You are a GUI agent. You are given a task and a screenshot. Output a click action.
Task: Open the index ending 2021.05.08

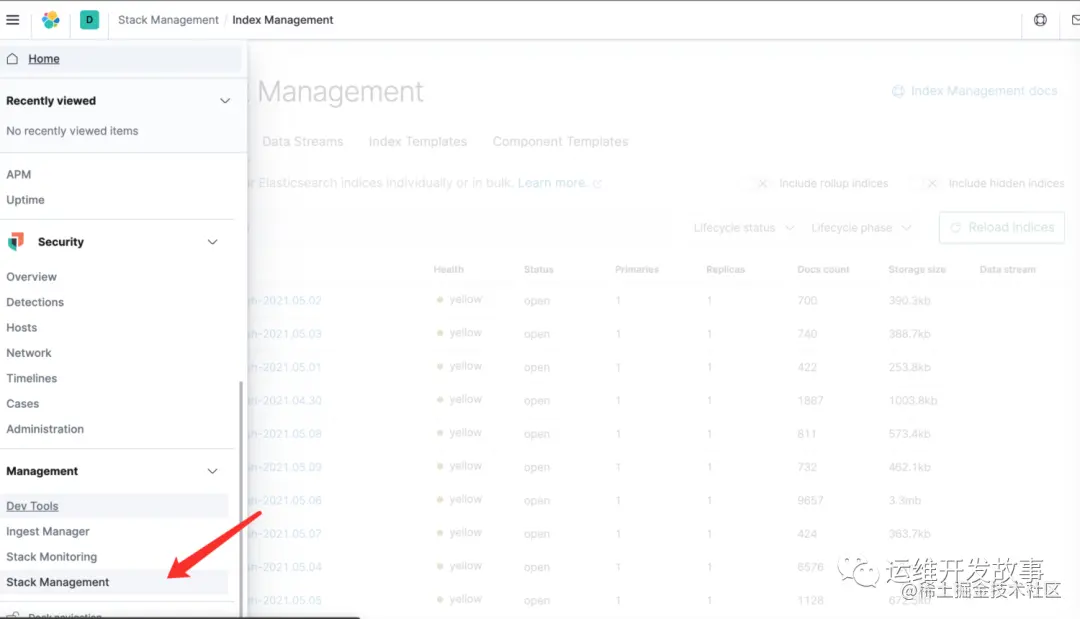tap(285, 434)
